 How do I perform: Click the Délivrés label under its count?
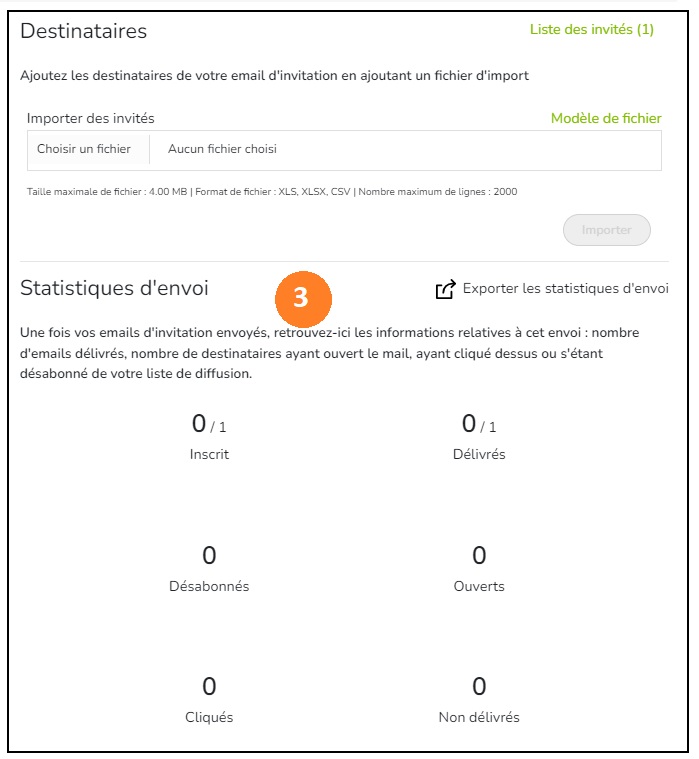479,454
